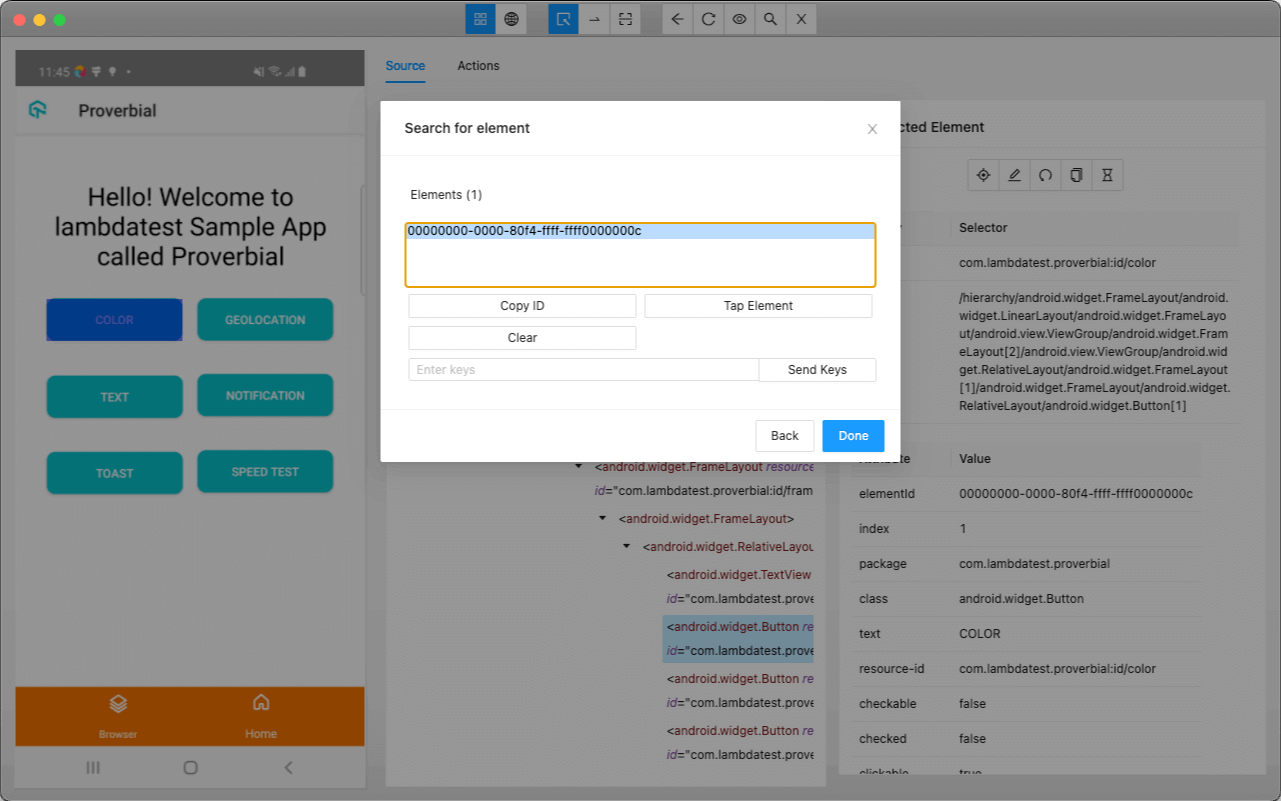This screenshot has height=801, width=1281.
Task: Tap the NOTIFICATION button on device screen
Action: 265,396
